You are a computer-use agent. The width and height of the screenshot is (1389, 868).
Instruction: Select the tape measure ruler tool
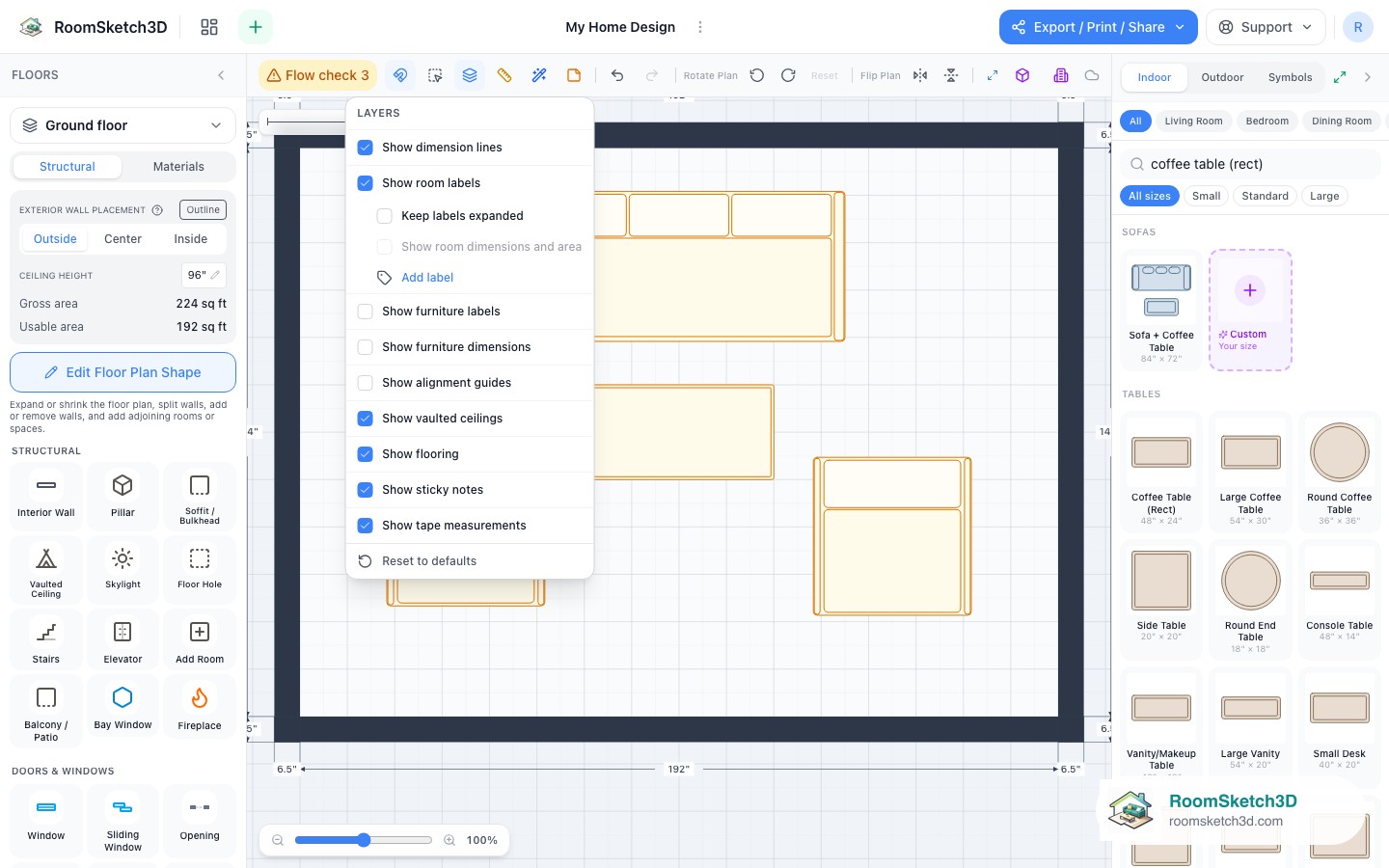tap(504, 75)
